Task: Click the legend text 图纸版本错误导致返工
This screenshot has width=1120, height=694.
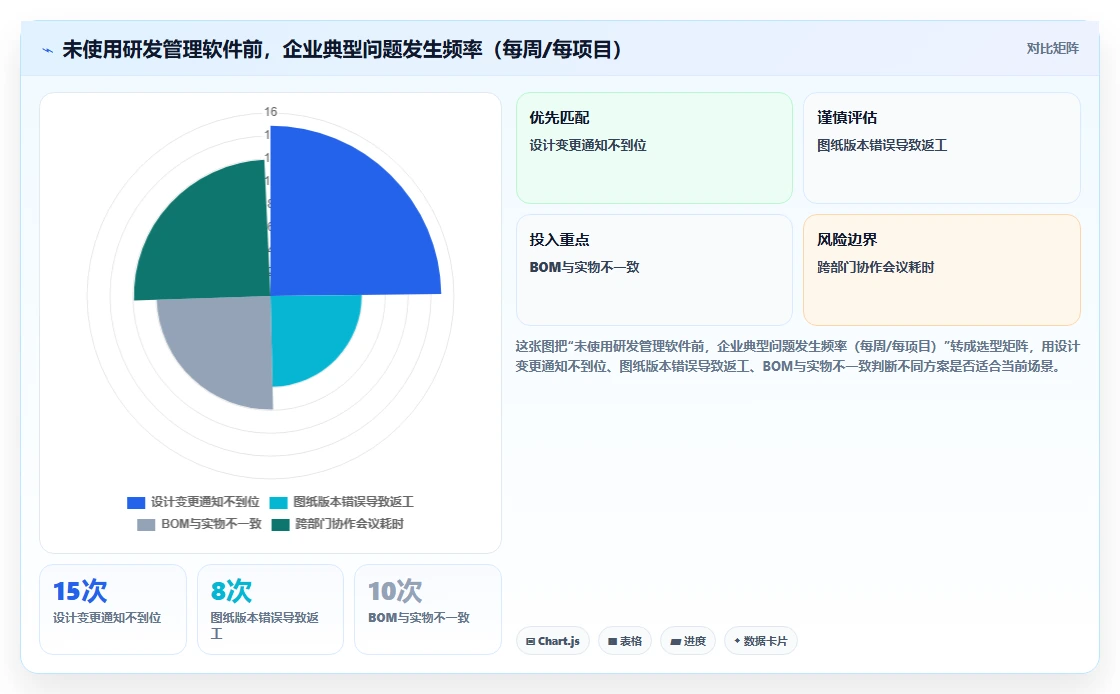Action: click(354, 502)
